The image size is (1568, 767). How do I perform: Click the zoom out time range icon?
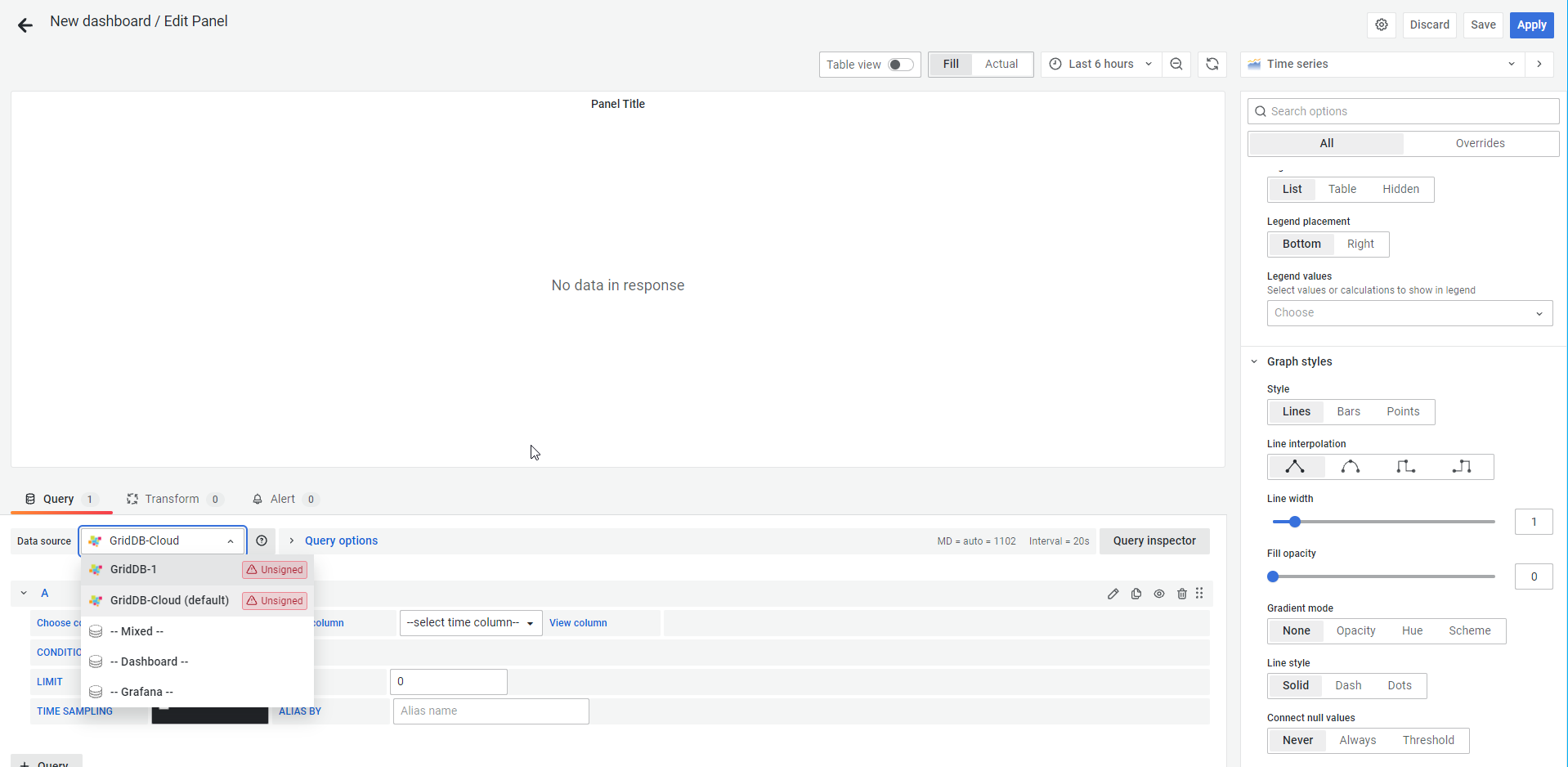click(1176, 64)
